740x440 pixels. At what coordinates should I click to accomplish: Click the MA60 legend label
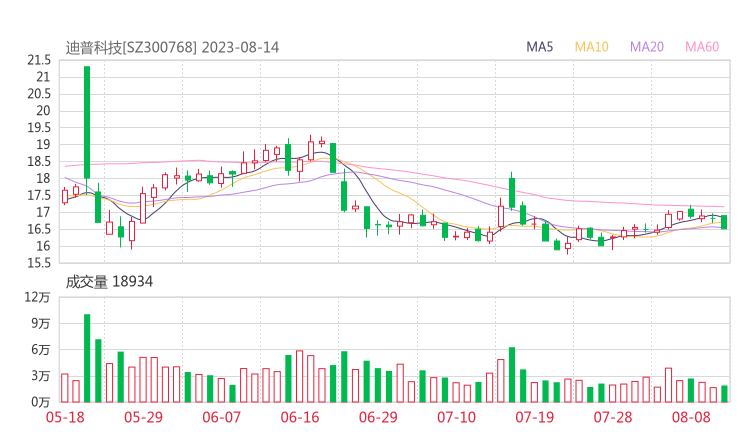702,47
